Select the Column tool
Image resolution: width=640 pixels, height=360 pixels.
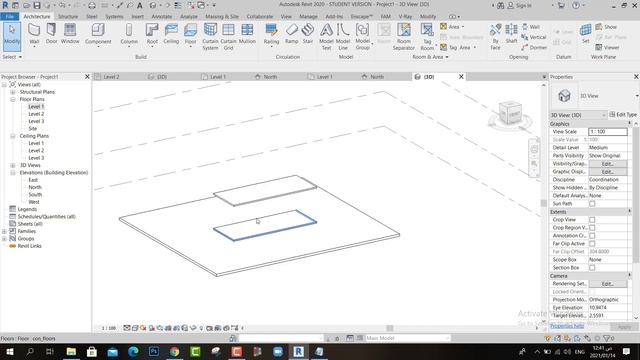(x=129, y=35)
